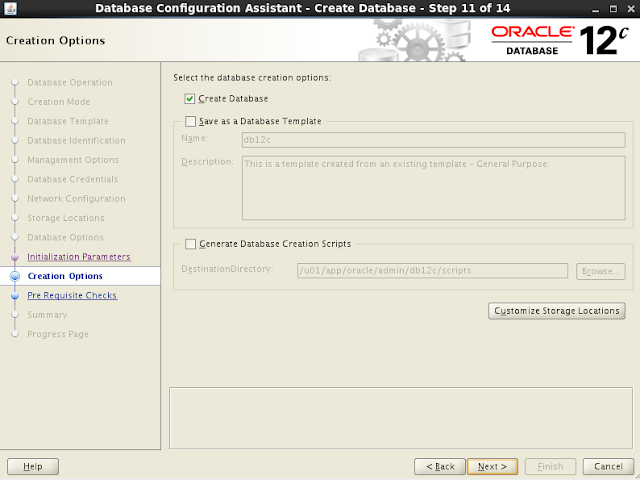The width and height of the screenshot is (640, 480).
Task: Enable Save as a Database Template
Action: [x=190, y=121]
